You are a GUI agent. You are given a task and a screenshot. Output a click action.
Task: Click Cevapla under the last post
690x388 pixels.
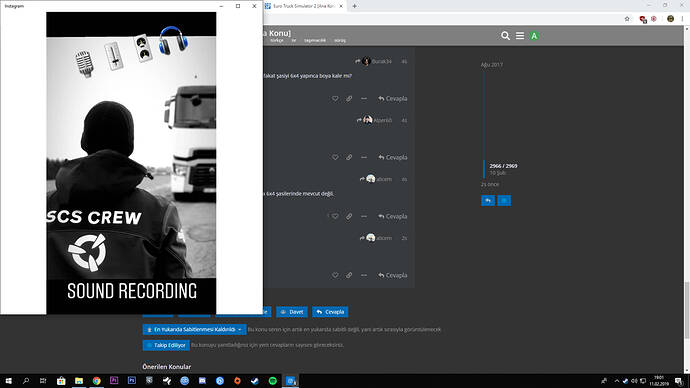tap(393, 275)
